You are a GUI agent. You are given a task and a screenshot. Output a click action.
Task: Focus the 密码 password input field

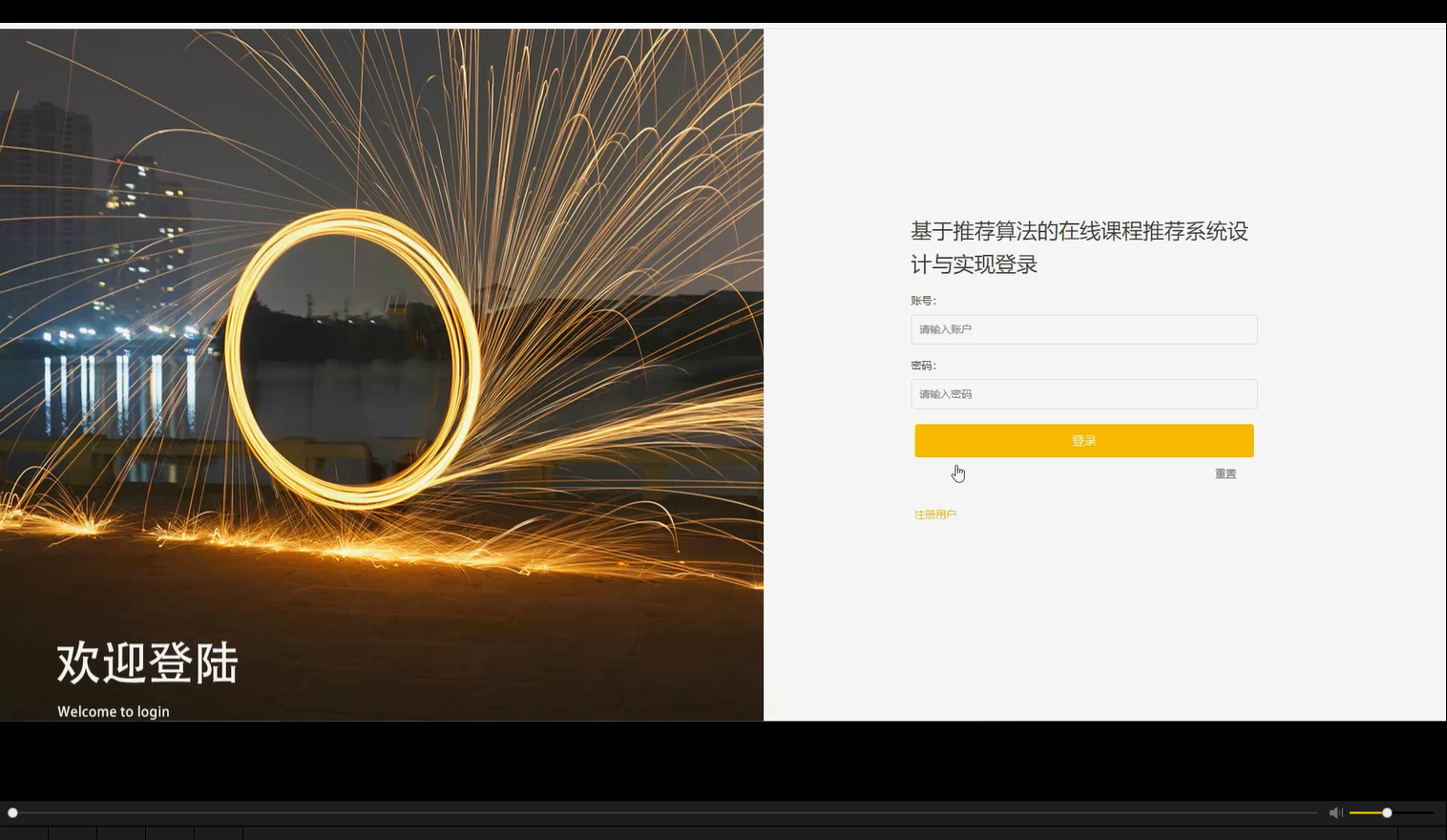(x=1083, y=394)
